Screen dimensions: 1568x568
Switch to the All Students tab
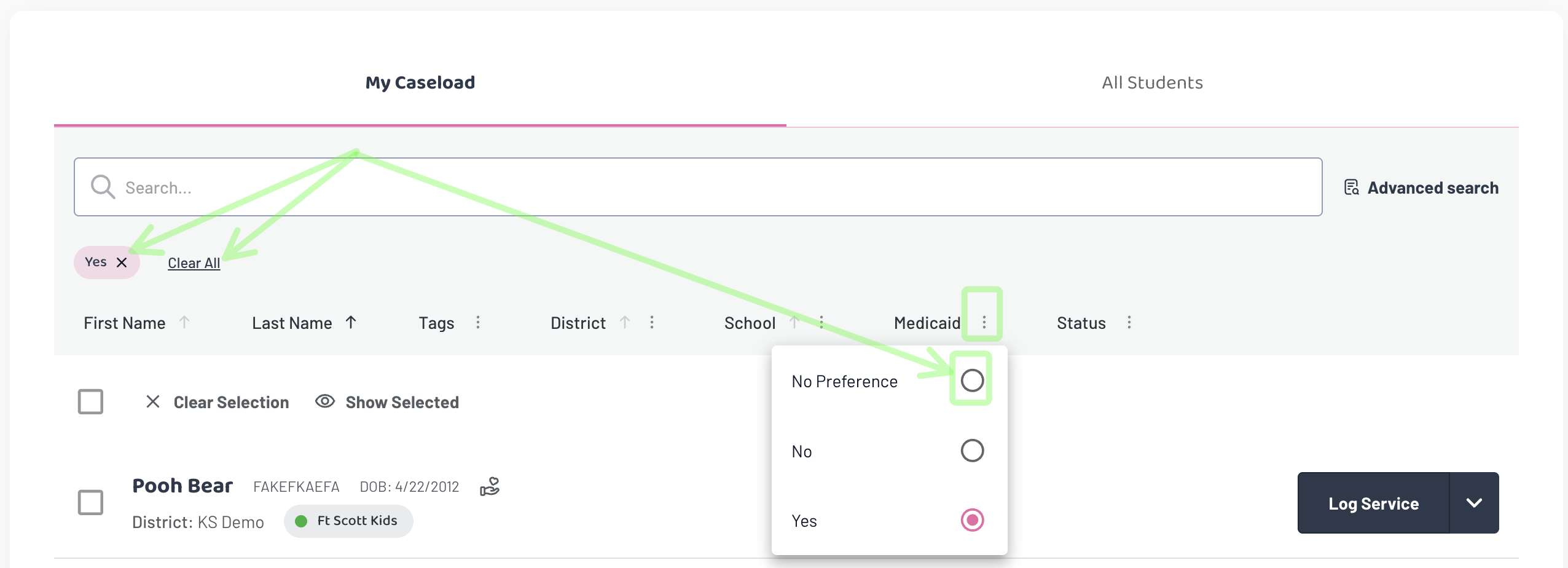tap(1152, 82)
